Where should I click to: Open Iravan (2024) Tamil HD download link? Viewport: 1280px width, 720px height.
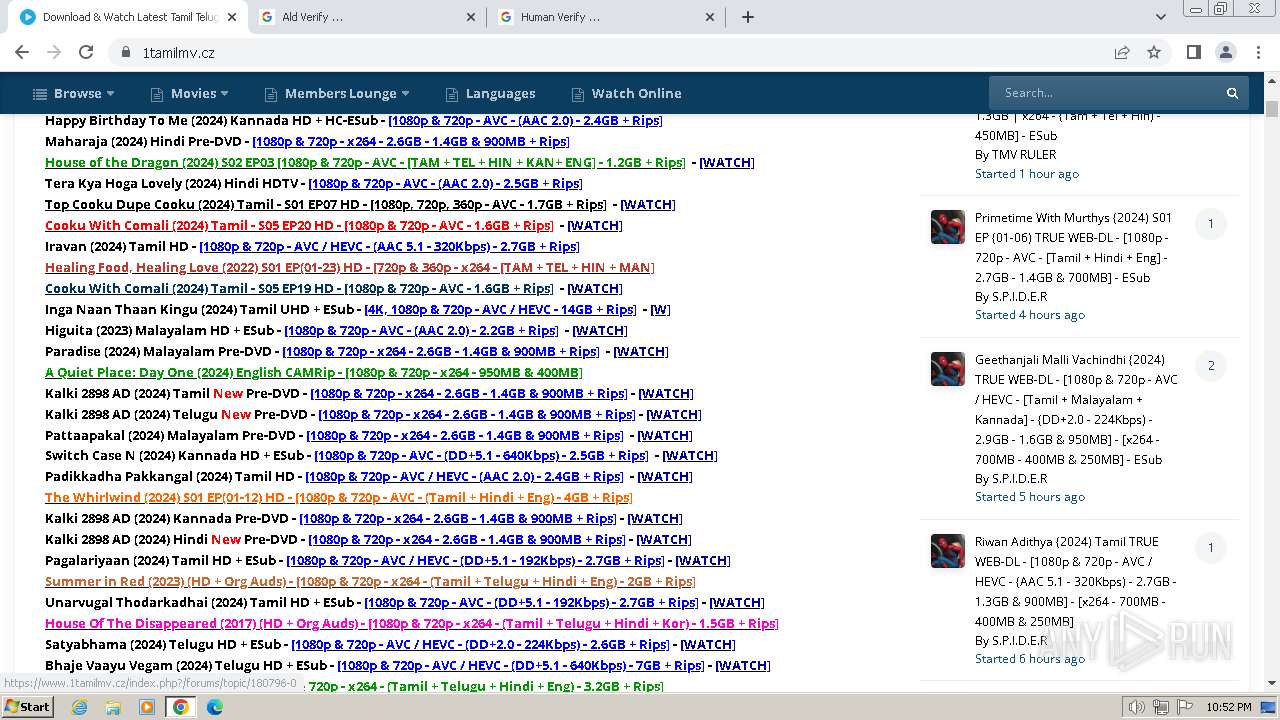[390, 246]
